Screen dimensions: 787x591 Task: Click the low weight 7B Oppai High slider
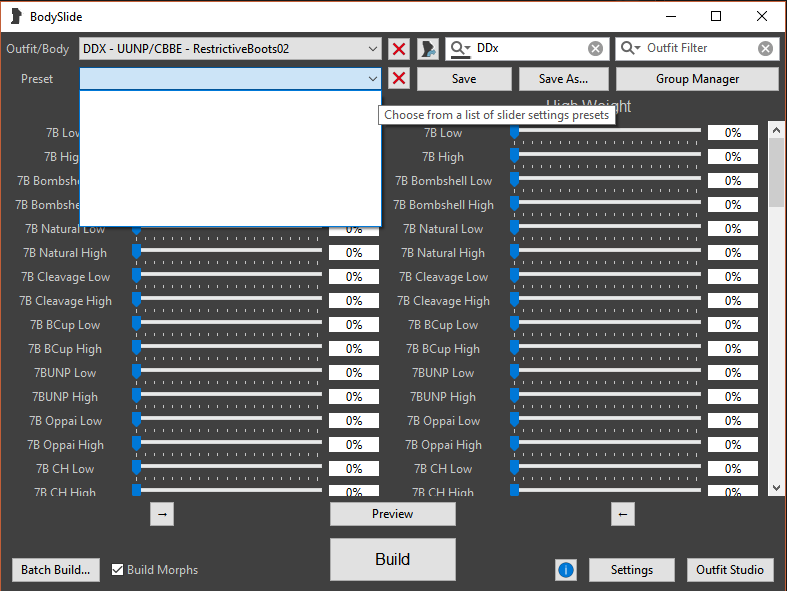pos(227,445)
